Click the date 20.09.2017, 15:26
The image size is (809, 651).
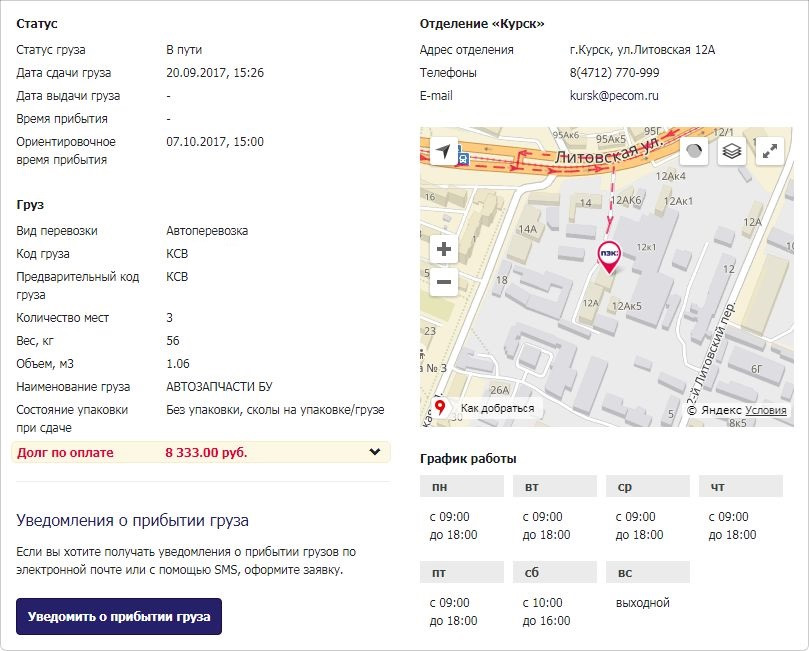[215, 73]
